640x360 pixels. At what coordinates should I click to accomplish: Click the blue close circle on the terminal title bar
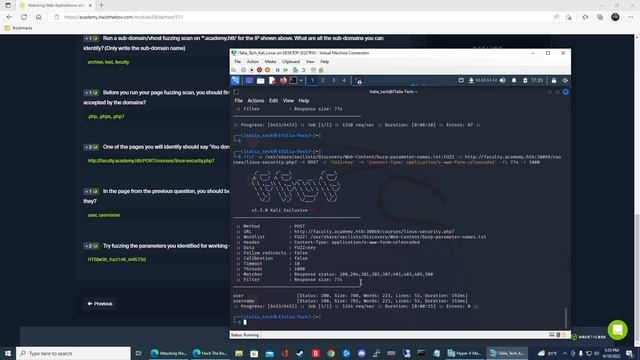[566, 92]
